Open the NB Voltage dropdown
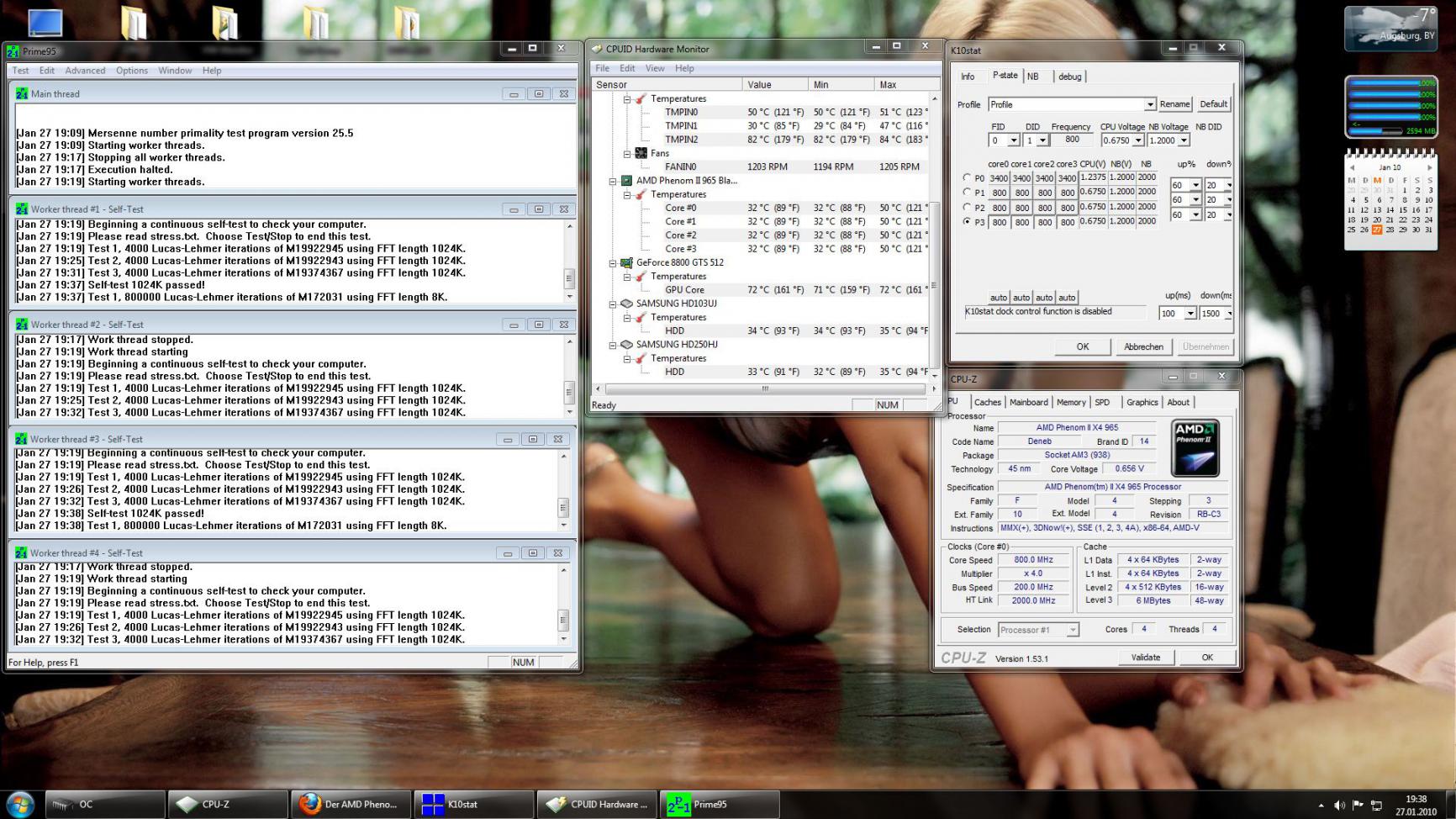 1184,140
